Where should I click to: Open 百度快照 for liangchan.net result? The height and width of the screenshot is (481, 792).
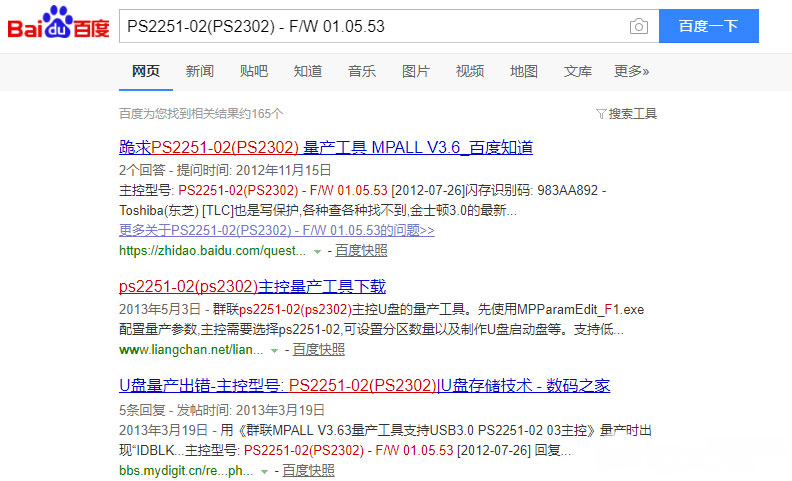click(319, 350)
